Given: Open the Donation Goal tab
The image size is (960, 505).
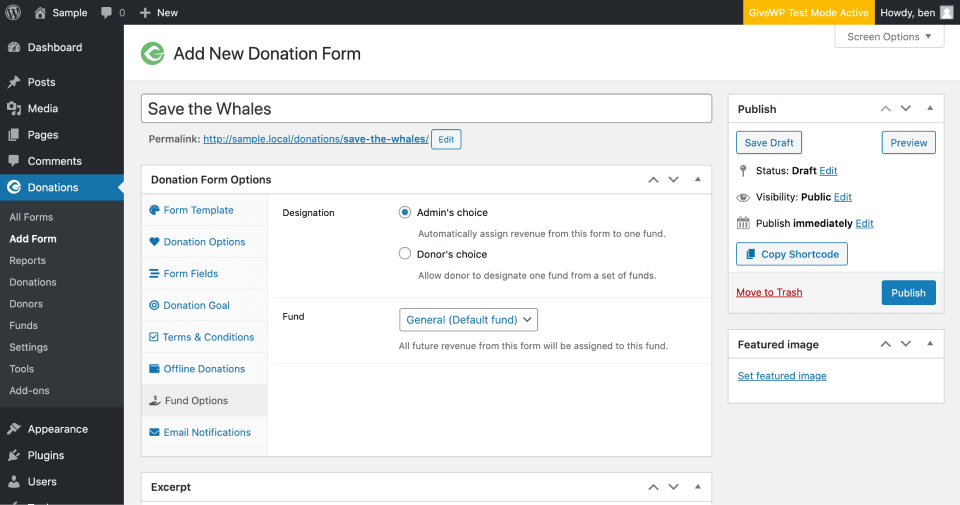Looking at the screenshot, I should point(204,305).
